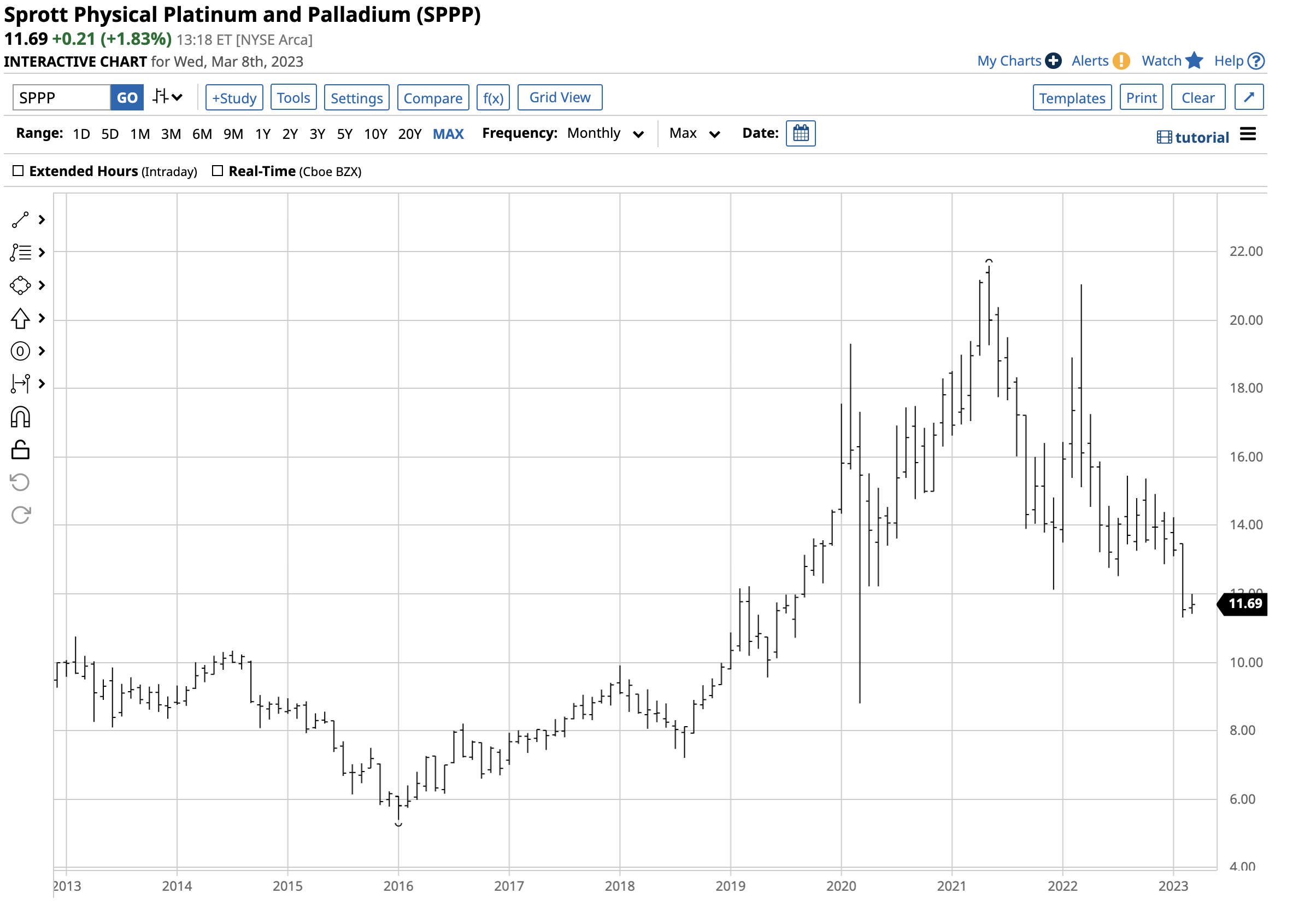Expand the Fibonacci tool submenu chevron
This screenshot has width=1316, height=923.
coord(42,351)
